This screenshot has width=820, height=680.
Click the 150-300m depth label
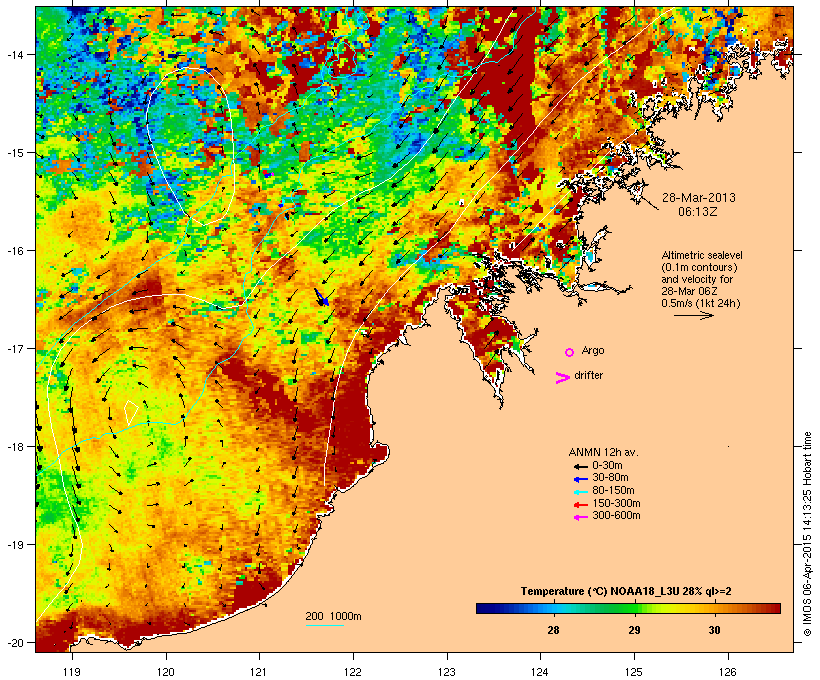click(x=616, y=503)
